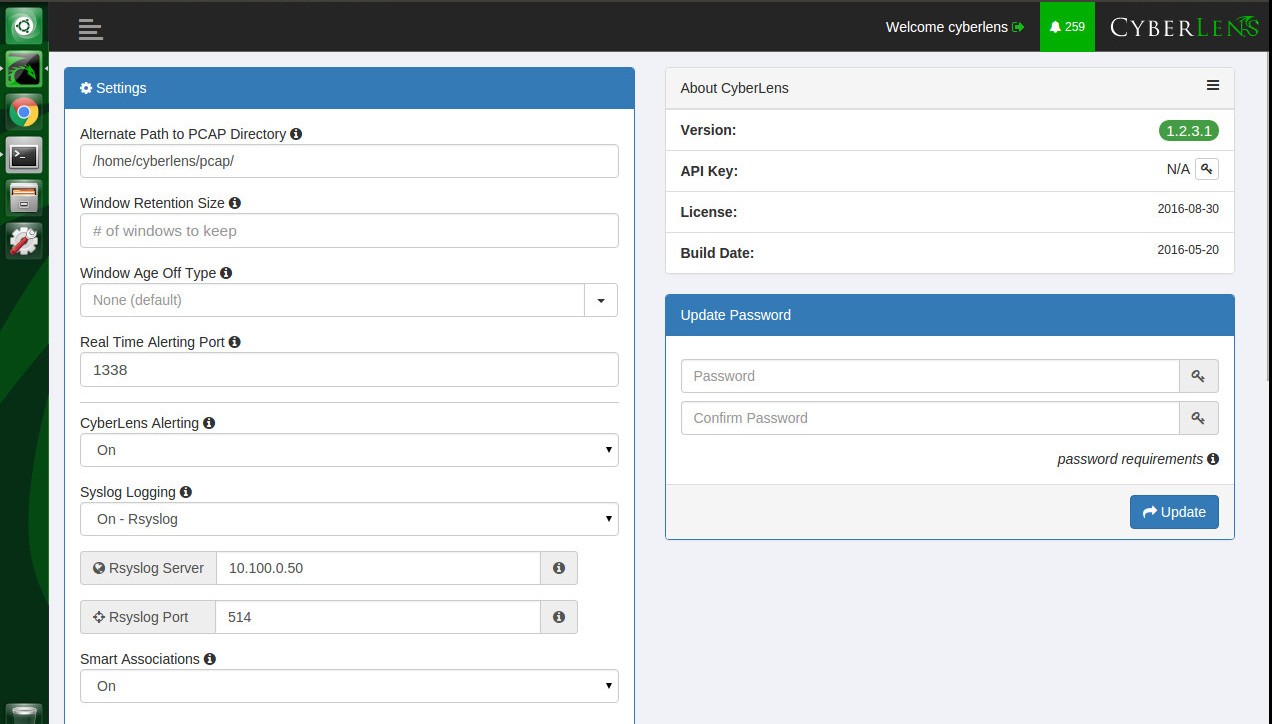Click the Rsyslog Port number field
The height and width of the screenshot is (724, 1272).
coord(378,617)
